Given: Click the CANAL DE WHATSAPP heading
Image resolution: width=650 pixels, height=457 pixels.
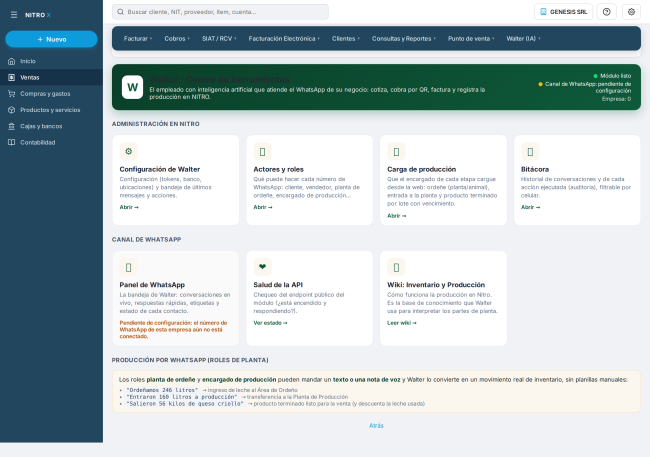Looking at the screenshot, I should pyautogui.click(x=146, y=240).
